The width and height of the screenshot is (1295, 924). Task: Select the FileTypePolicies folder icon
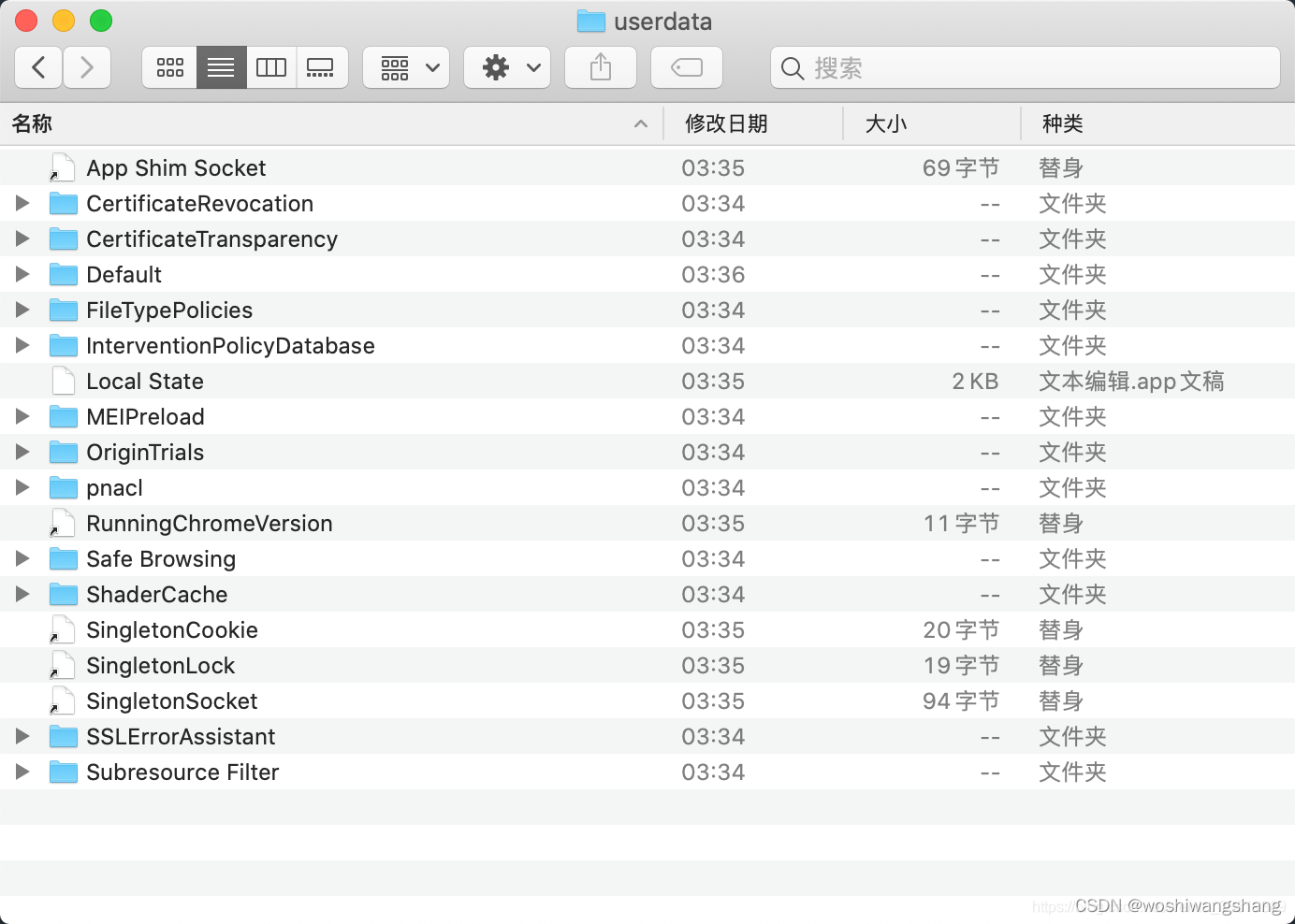click(x=64, y=310)
